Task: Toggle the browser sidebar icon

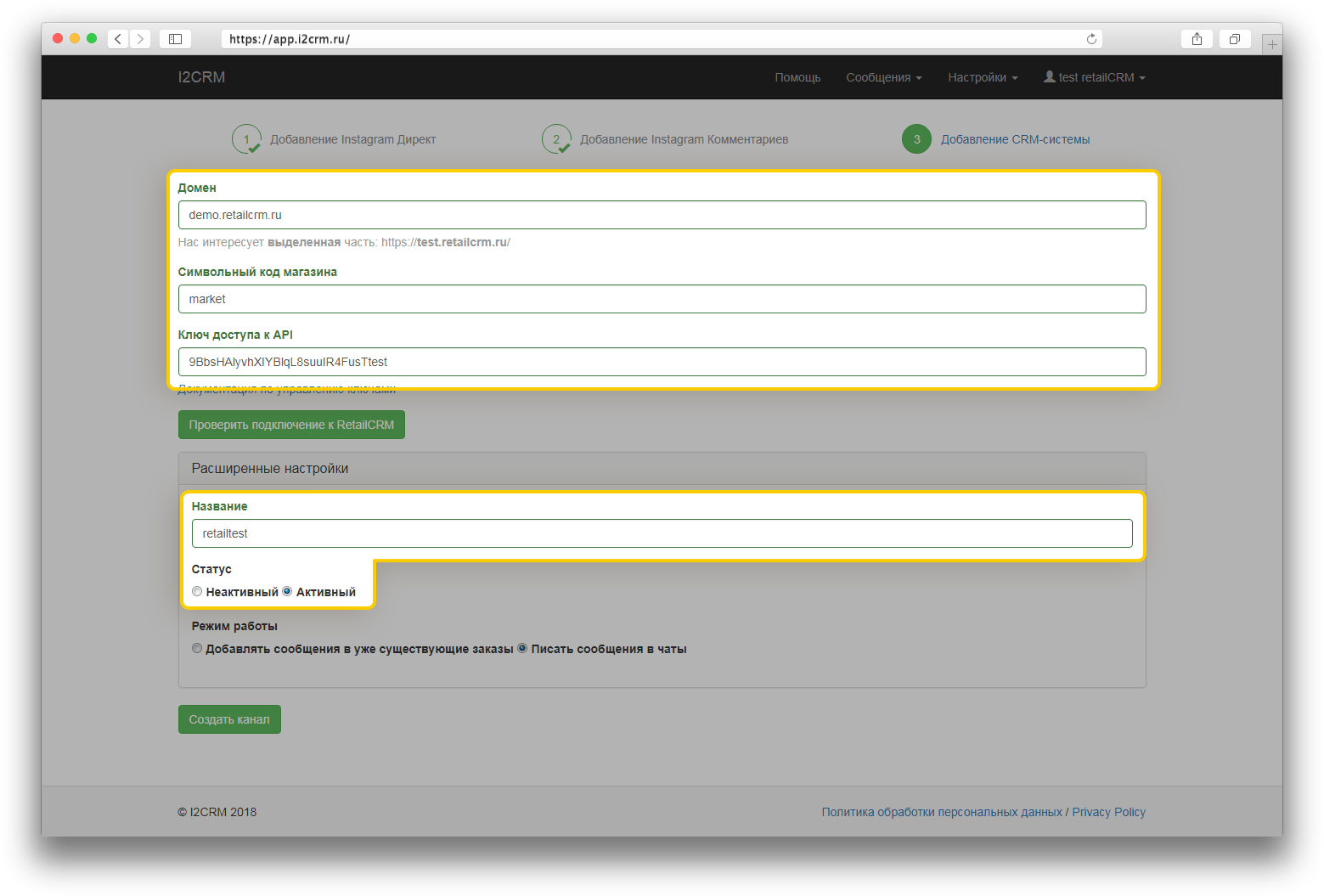Action: (x=175, y=39)
